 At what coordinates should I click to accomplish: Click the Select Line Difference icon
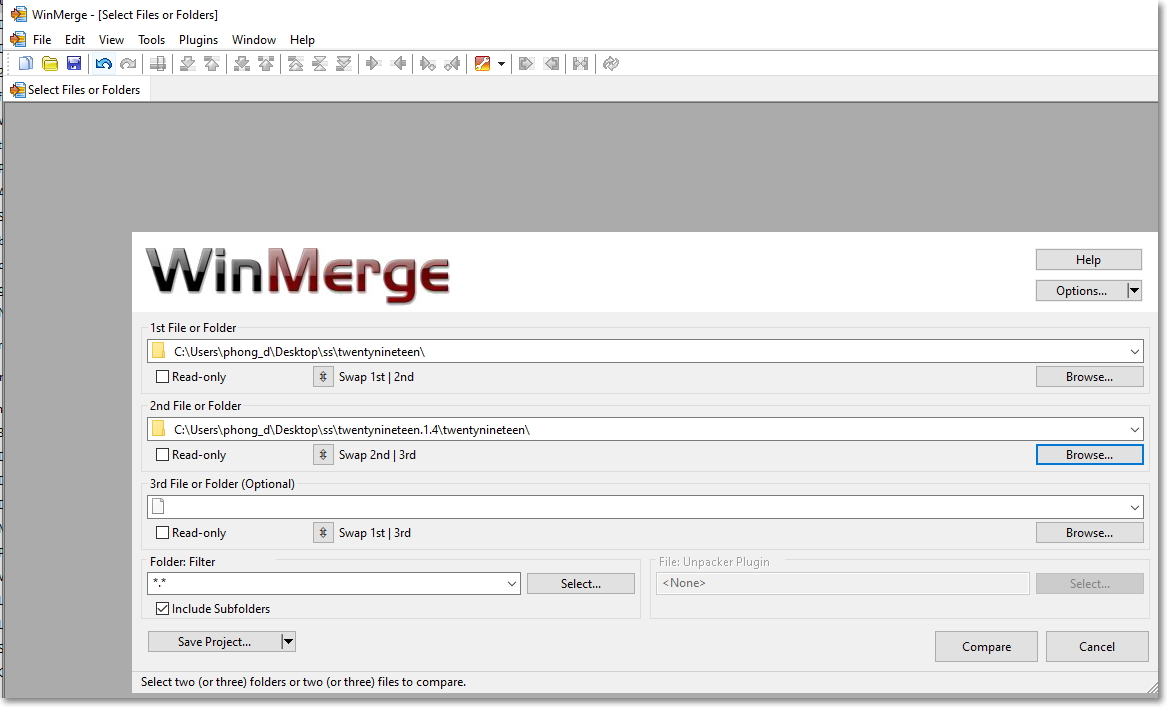coord(158,64)
